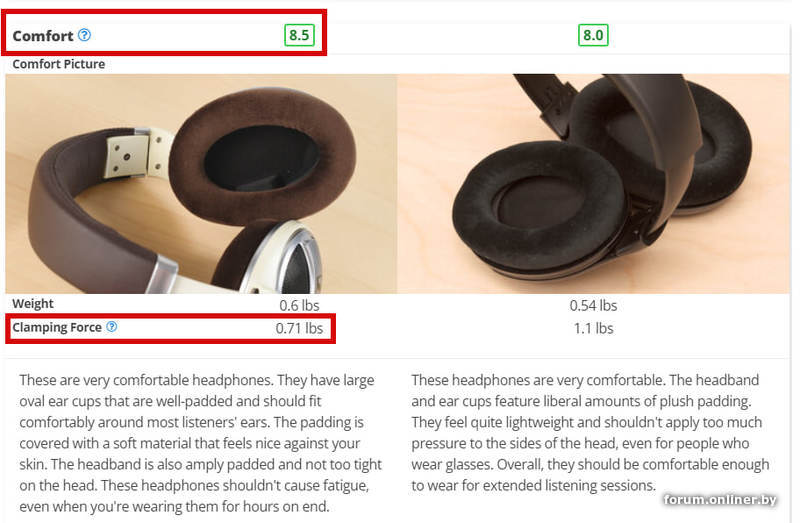Click the Clamping Force label
Viewport: 800px width, 523px height.
point(57,327)
